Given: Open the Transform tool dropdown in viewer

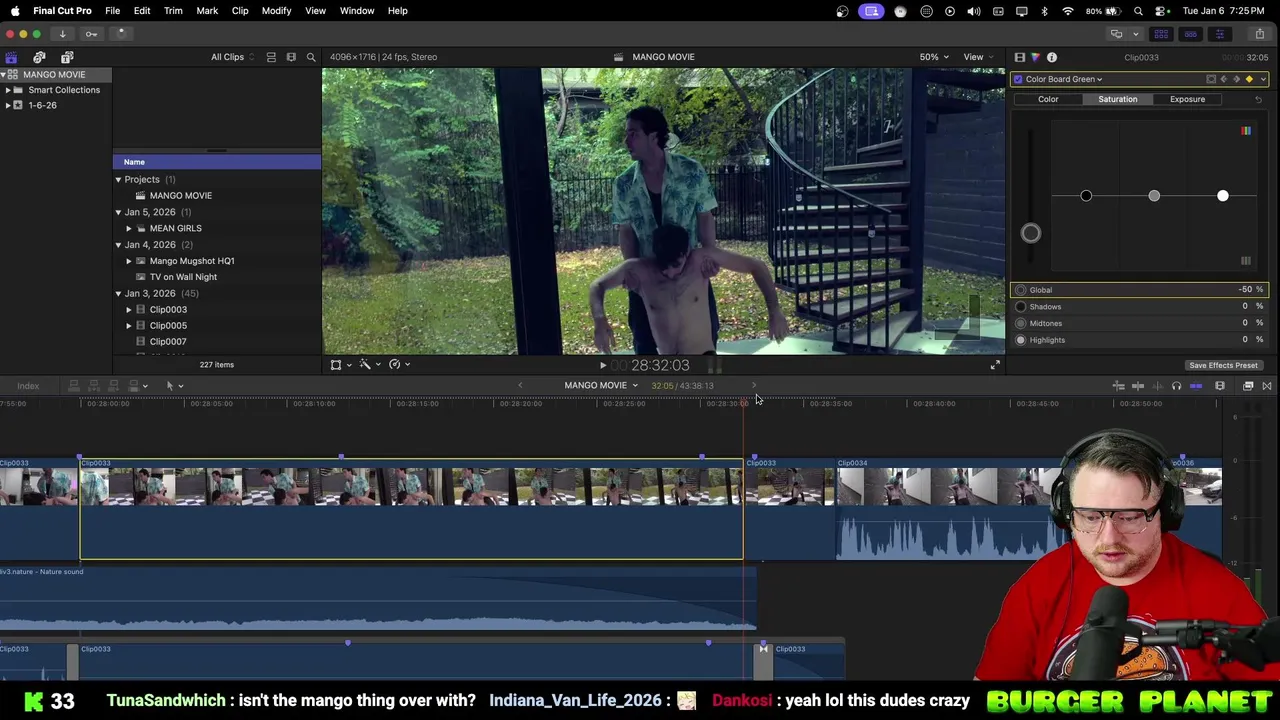Looking at the screenshot, I should [x=340, y=365].
